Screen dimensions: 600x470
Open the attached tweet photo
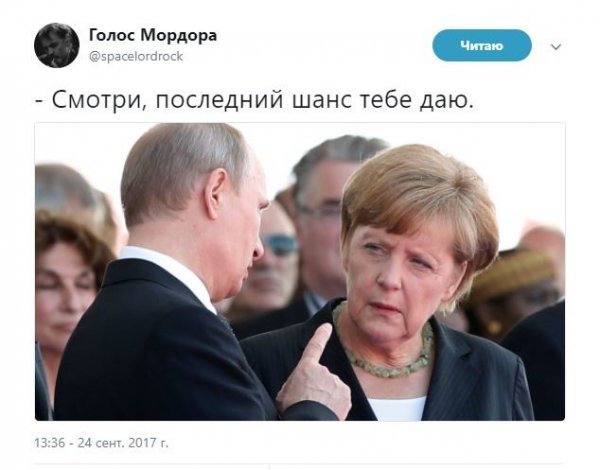pyautogui.click(x=300, y=271)
